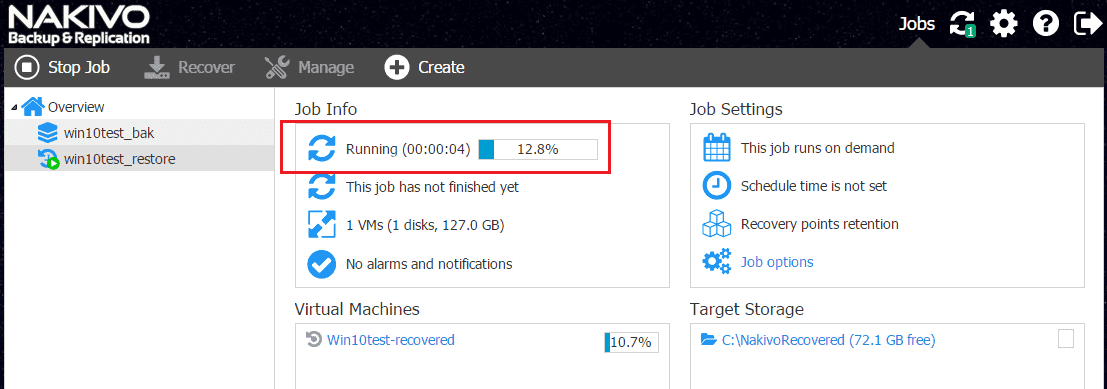Open the Recover menu
Screen dimensions: 1107x389
point(189,68)
